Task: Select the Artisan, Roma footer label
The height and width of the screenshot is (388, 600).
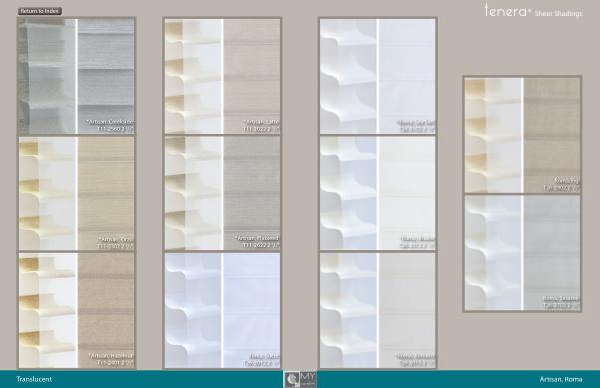Action: (x=561, y=379)
